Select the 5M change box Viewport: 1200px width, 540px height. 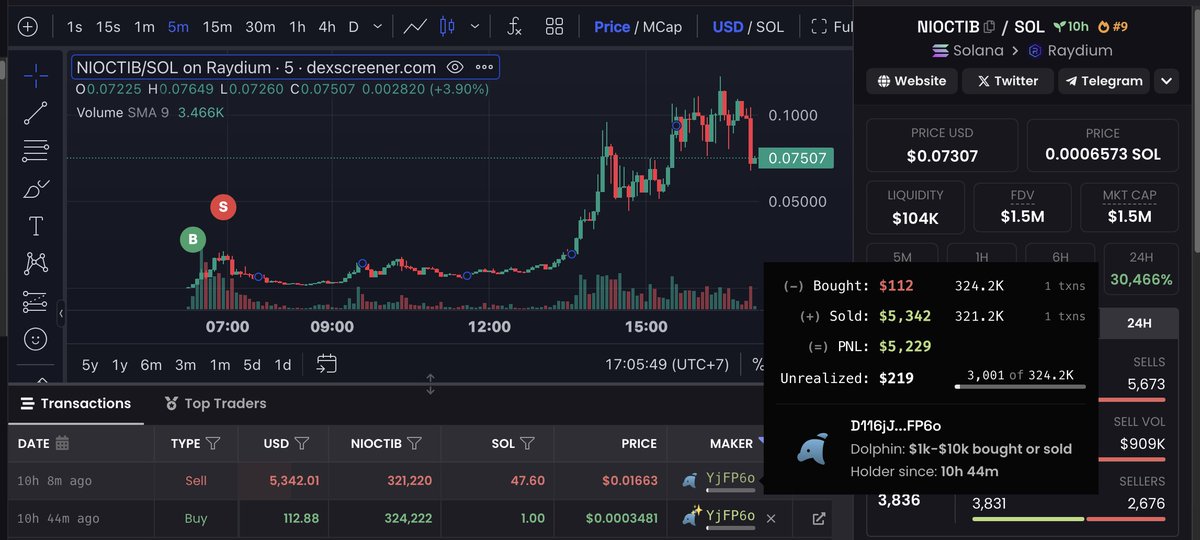[x=901, y=256]
